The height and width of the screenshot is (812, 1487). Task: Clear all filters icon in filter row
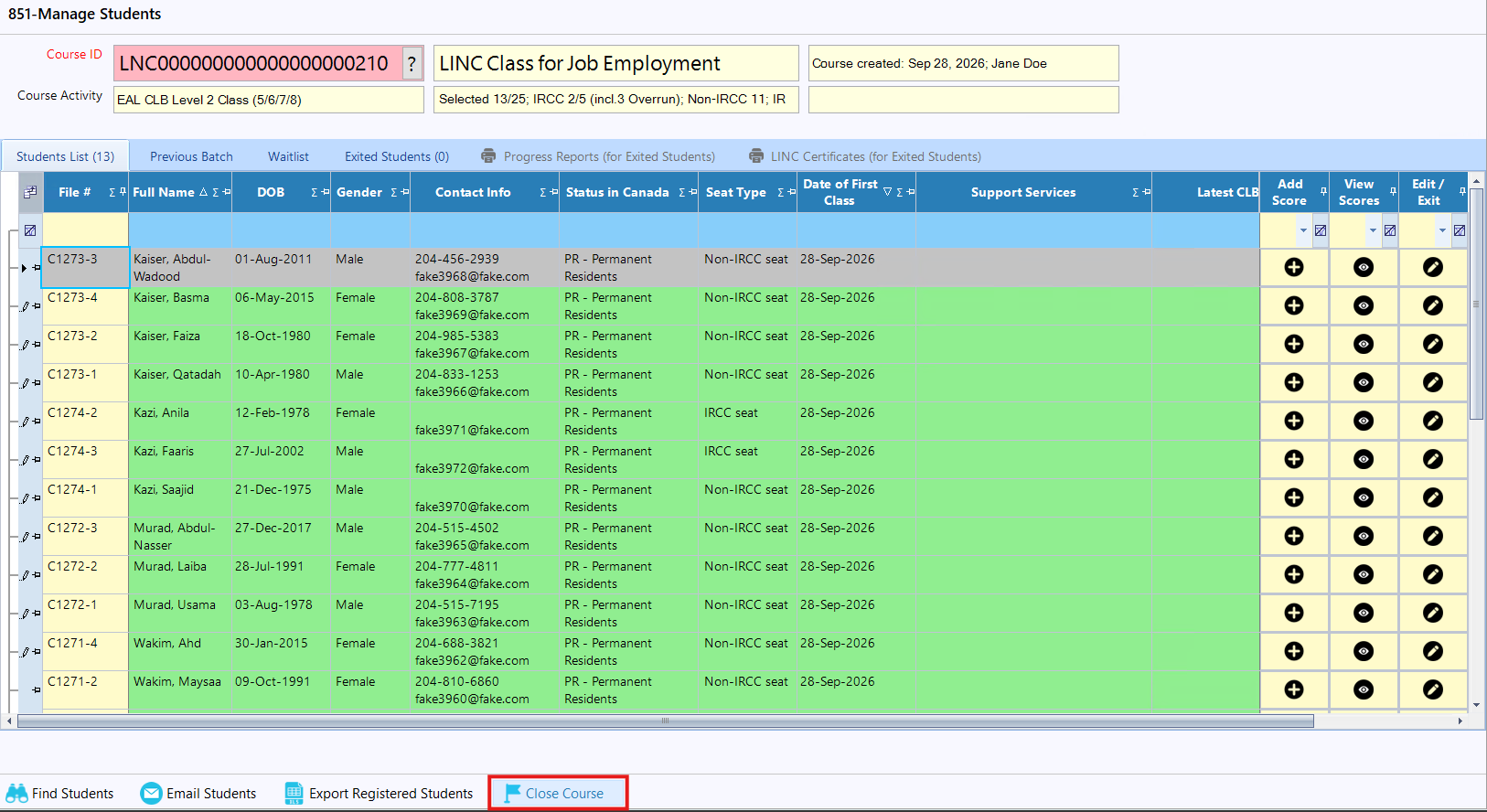point(30,230)
